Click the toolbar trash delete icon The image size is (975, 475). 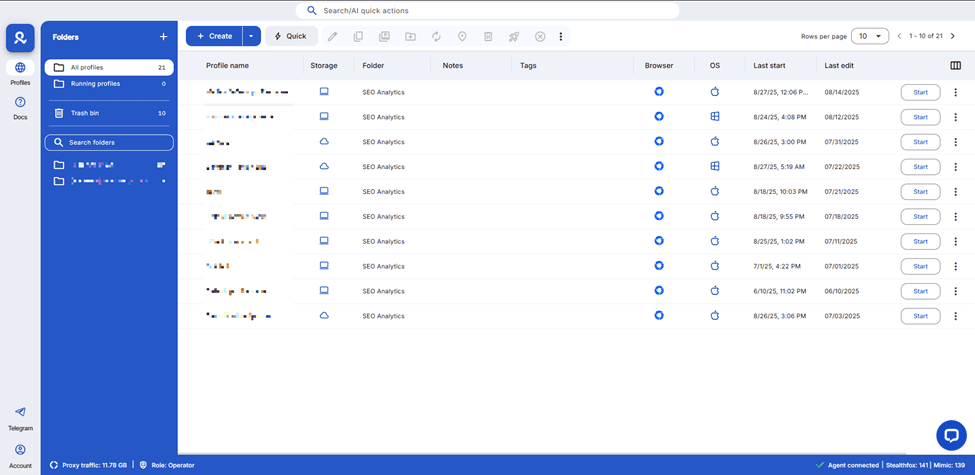pos(488,37)
